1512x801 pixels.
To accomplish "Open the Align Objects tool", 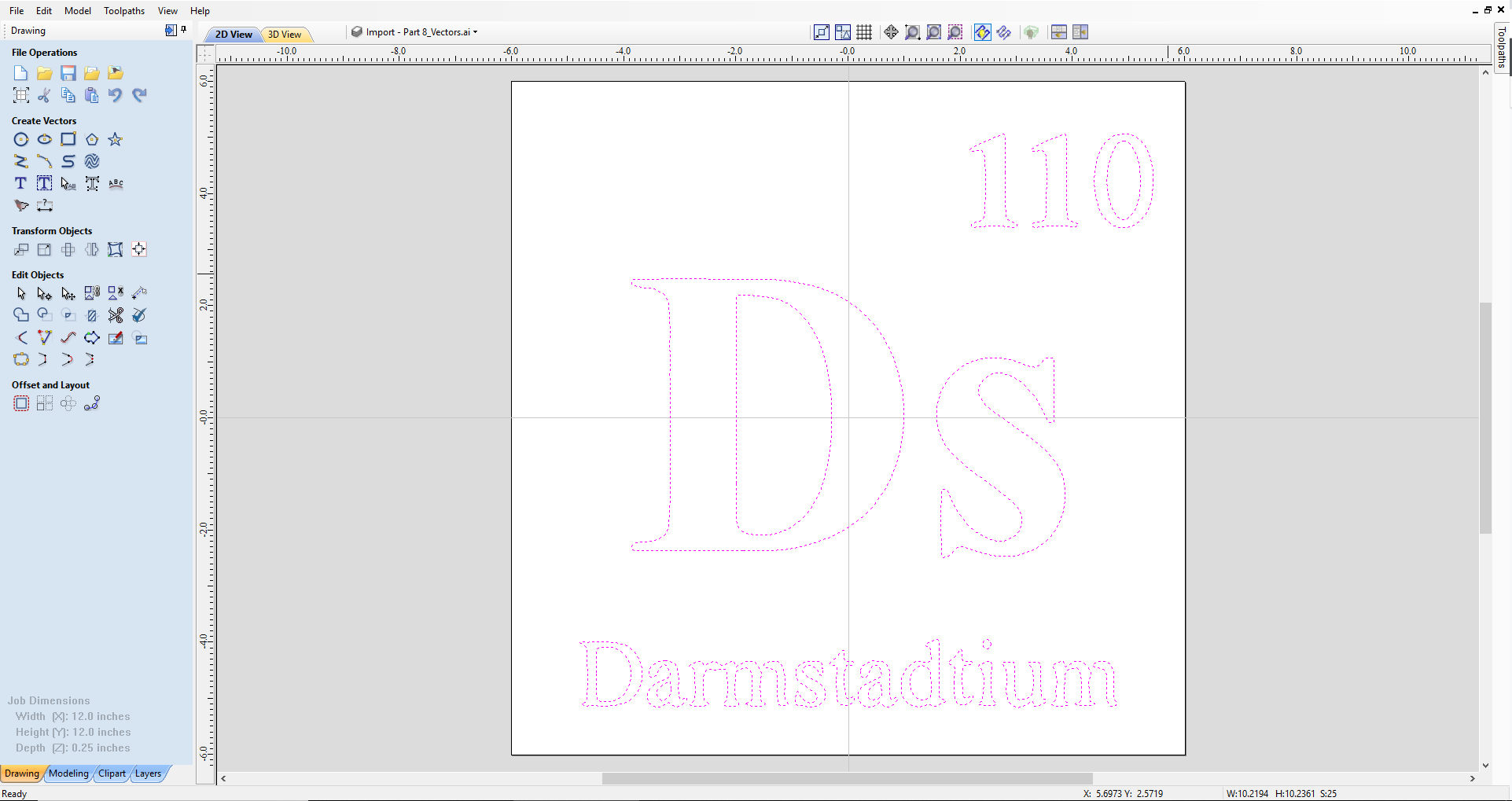I will click(139, 249).
